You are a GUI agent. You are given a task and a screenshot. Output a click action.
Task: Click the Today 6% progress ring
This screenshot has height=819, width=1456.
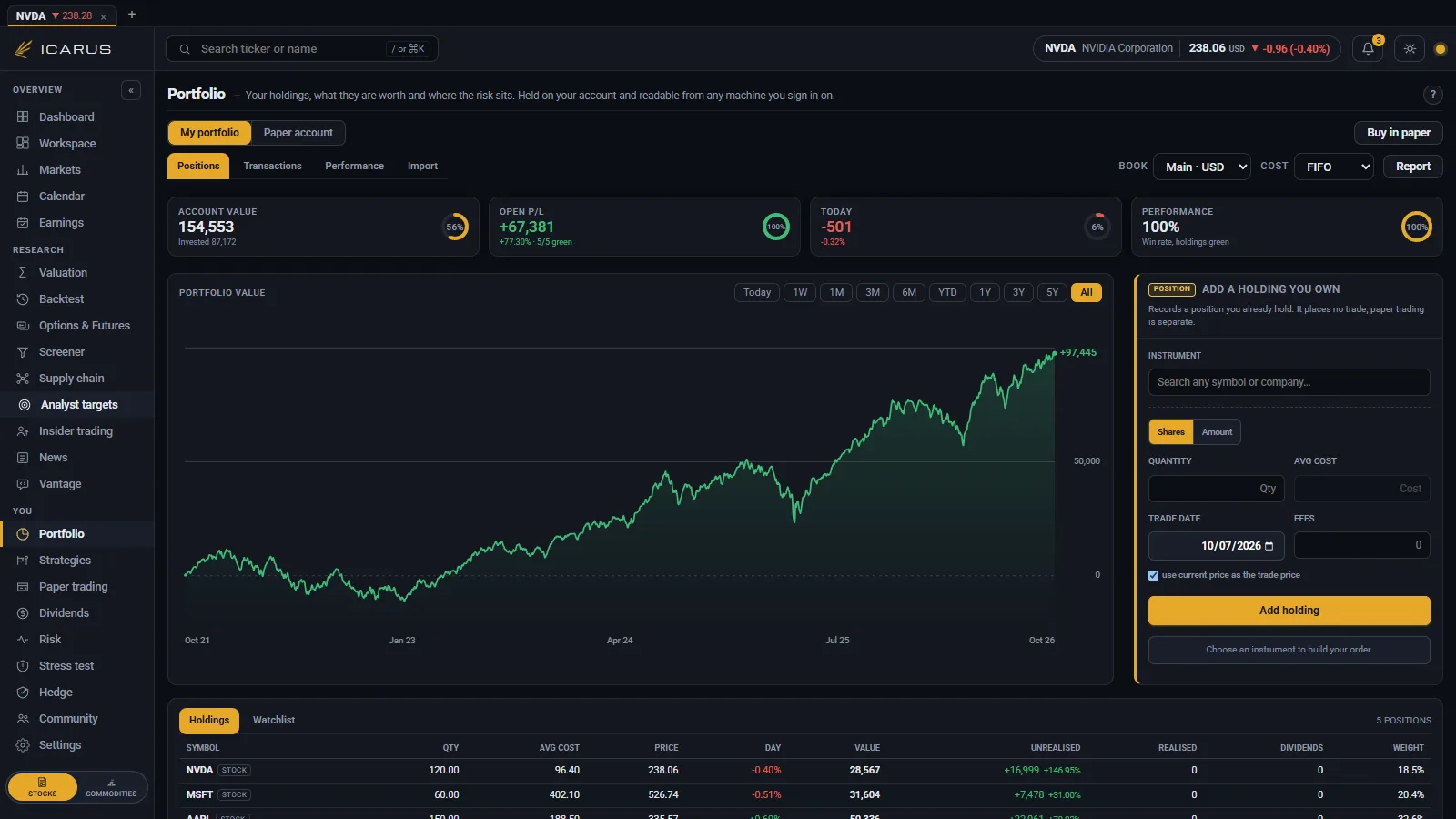[x=1097, y=227]
